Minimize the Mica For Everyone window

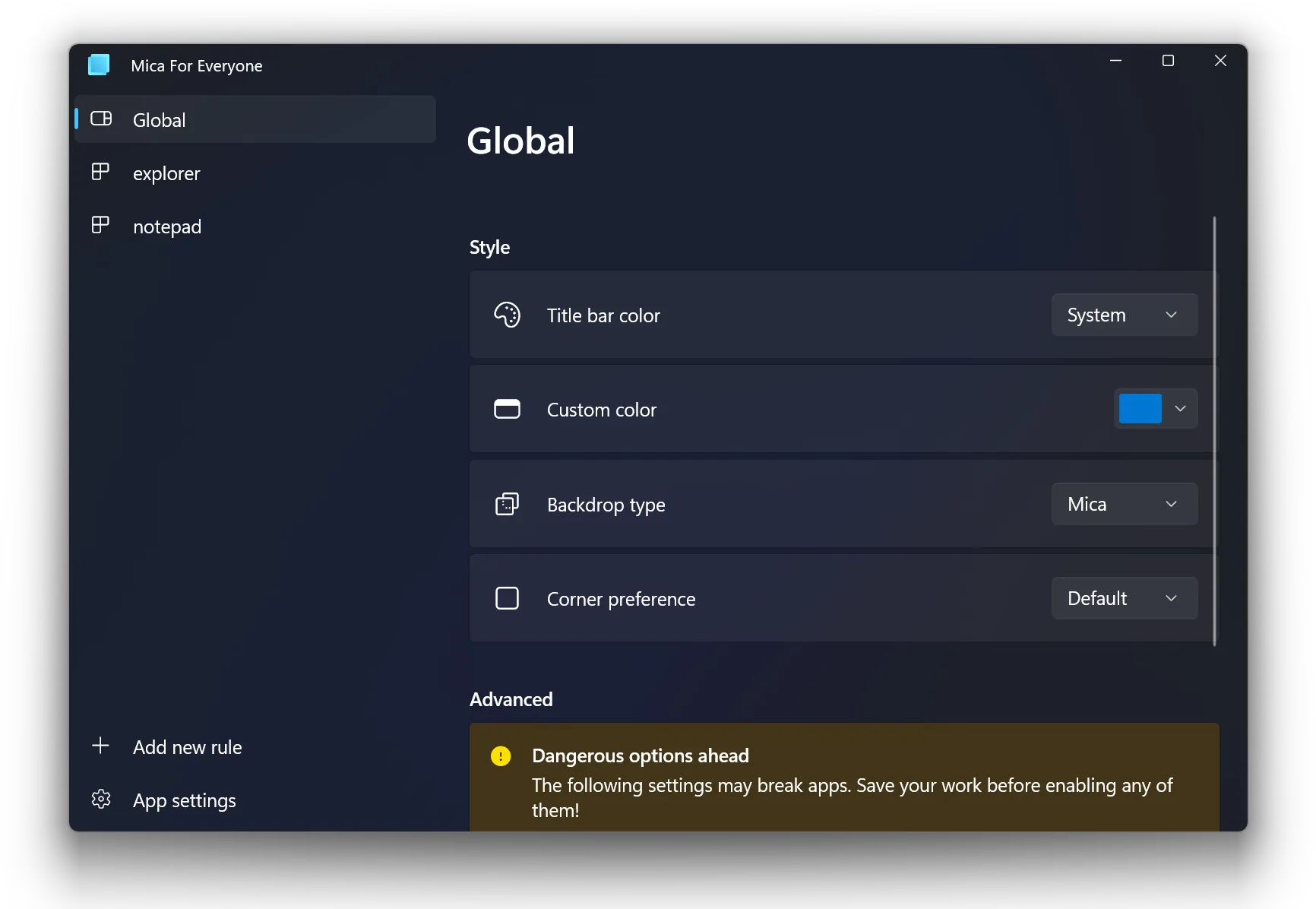point(1115,61)
